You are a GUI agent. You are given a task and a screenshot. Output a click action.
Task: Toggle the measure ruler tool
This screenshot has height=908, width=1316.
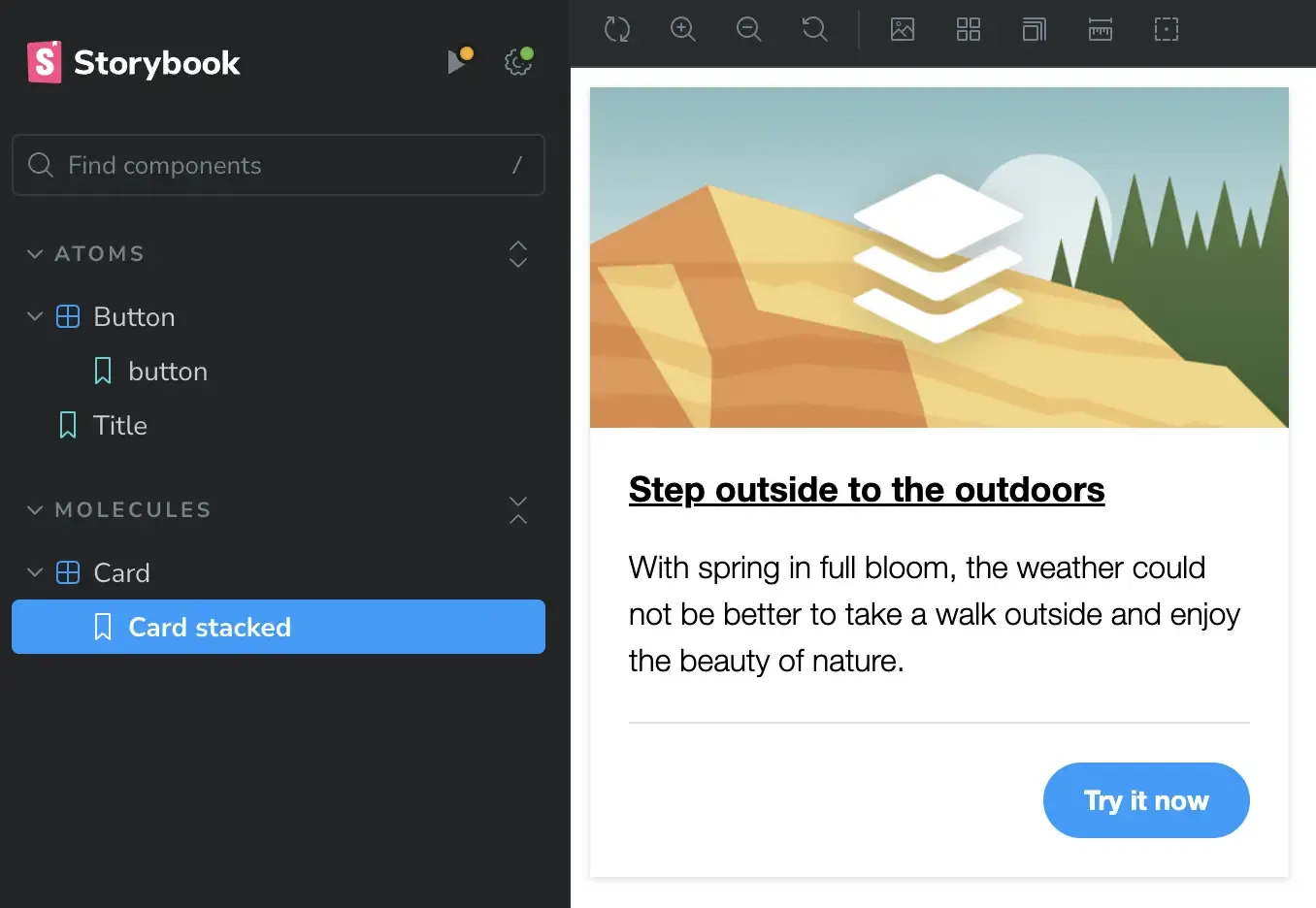pos(1101,29)
